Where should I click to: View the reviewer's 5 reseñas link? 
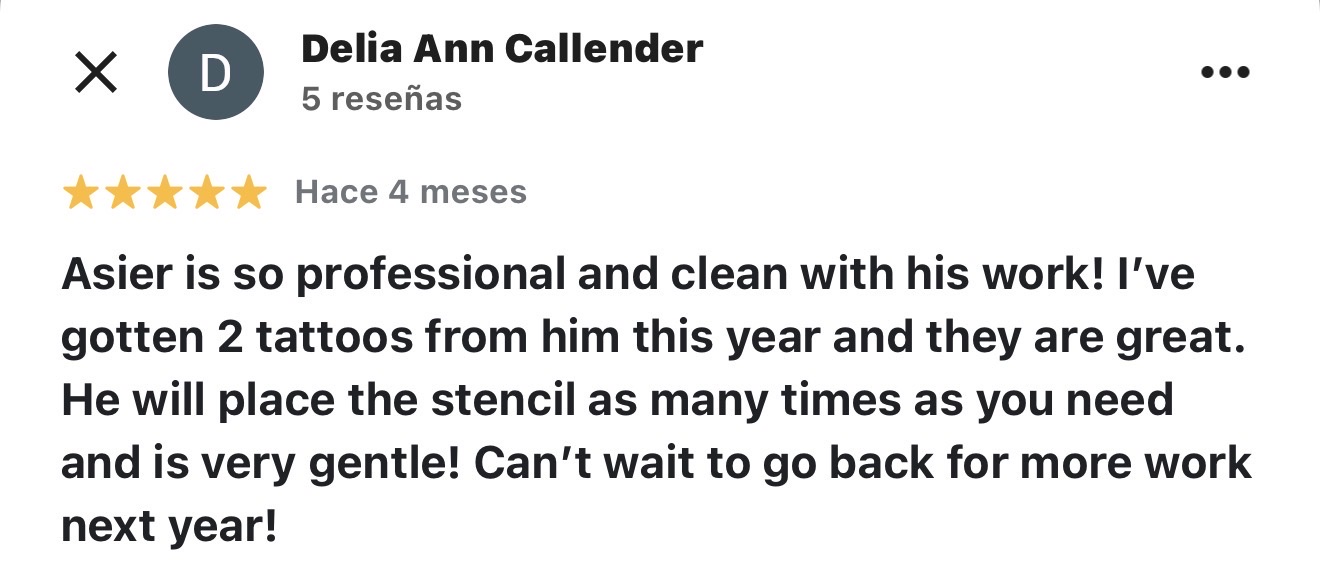380,98
